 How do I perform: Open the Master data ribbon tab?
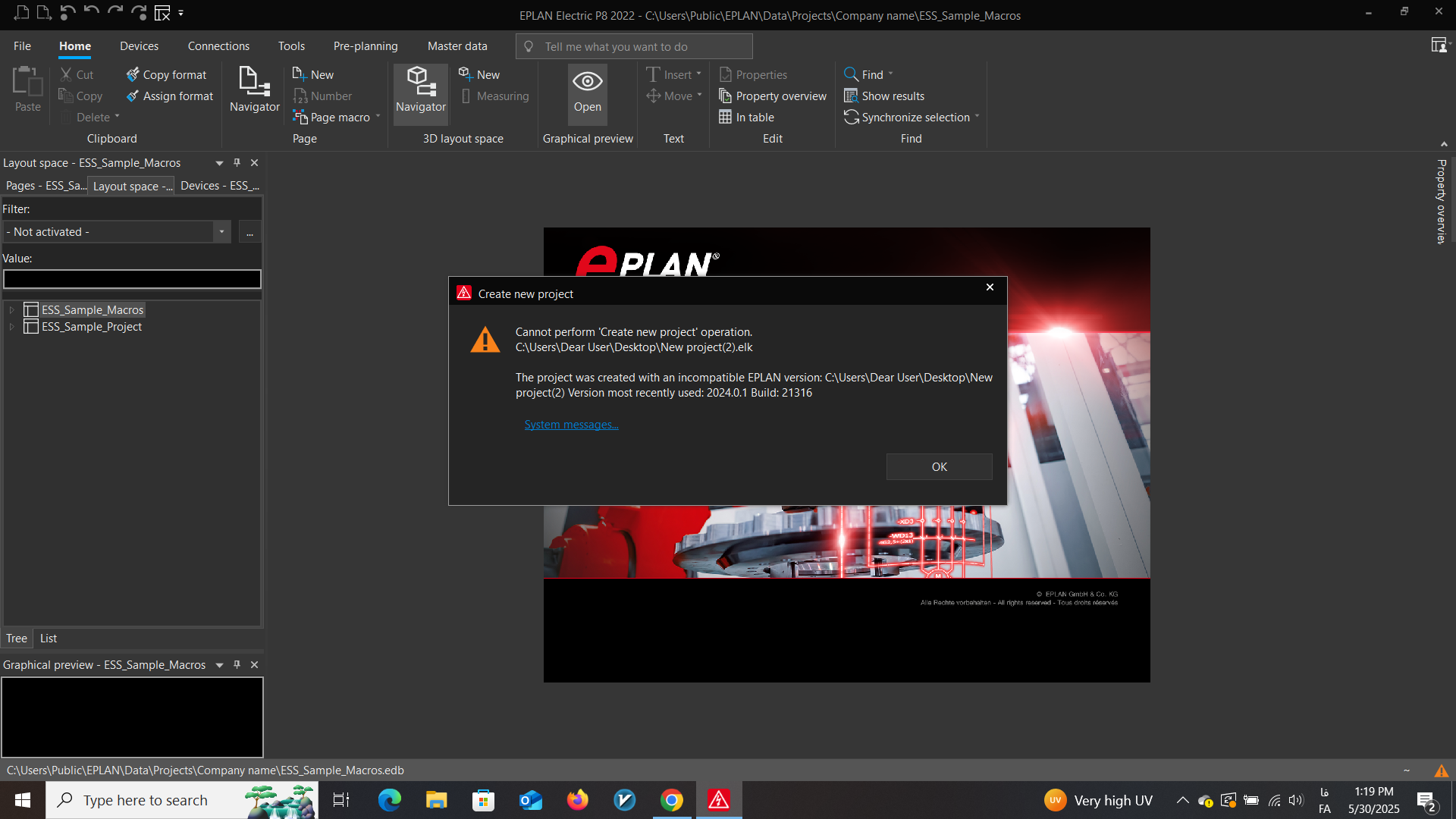457,46
